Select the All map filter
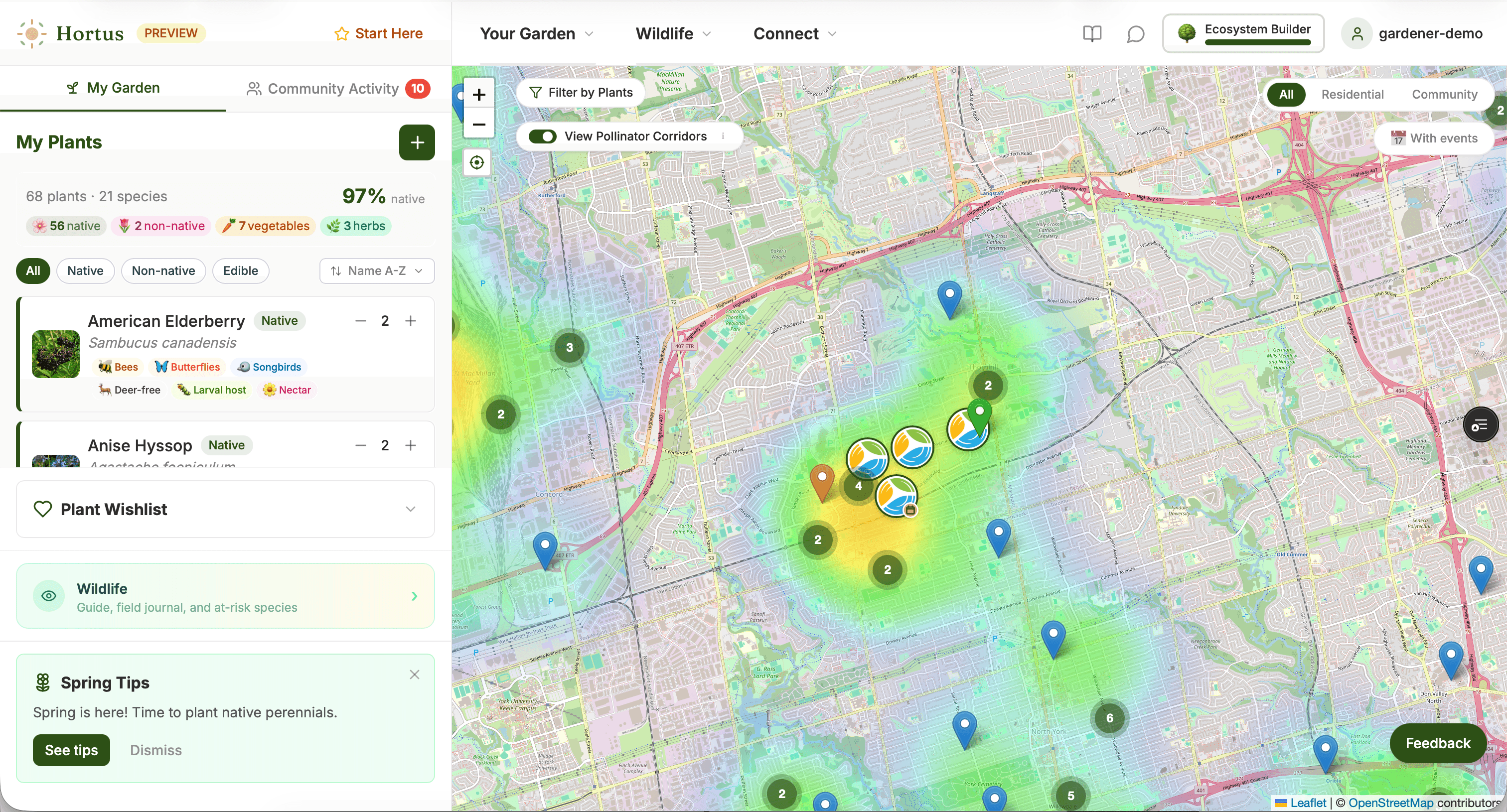This screenshot has width=1507, height=812. [1286, 94]
